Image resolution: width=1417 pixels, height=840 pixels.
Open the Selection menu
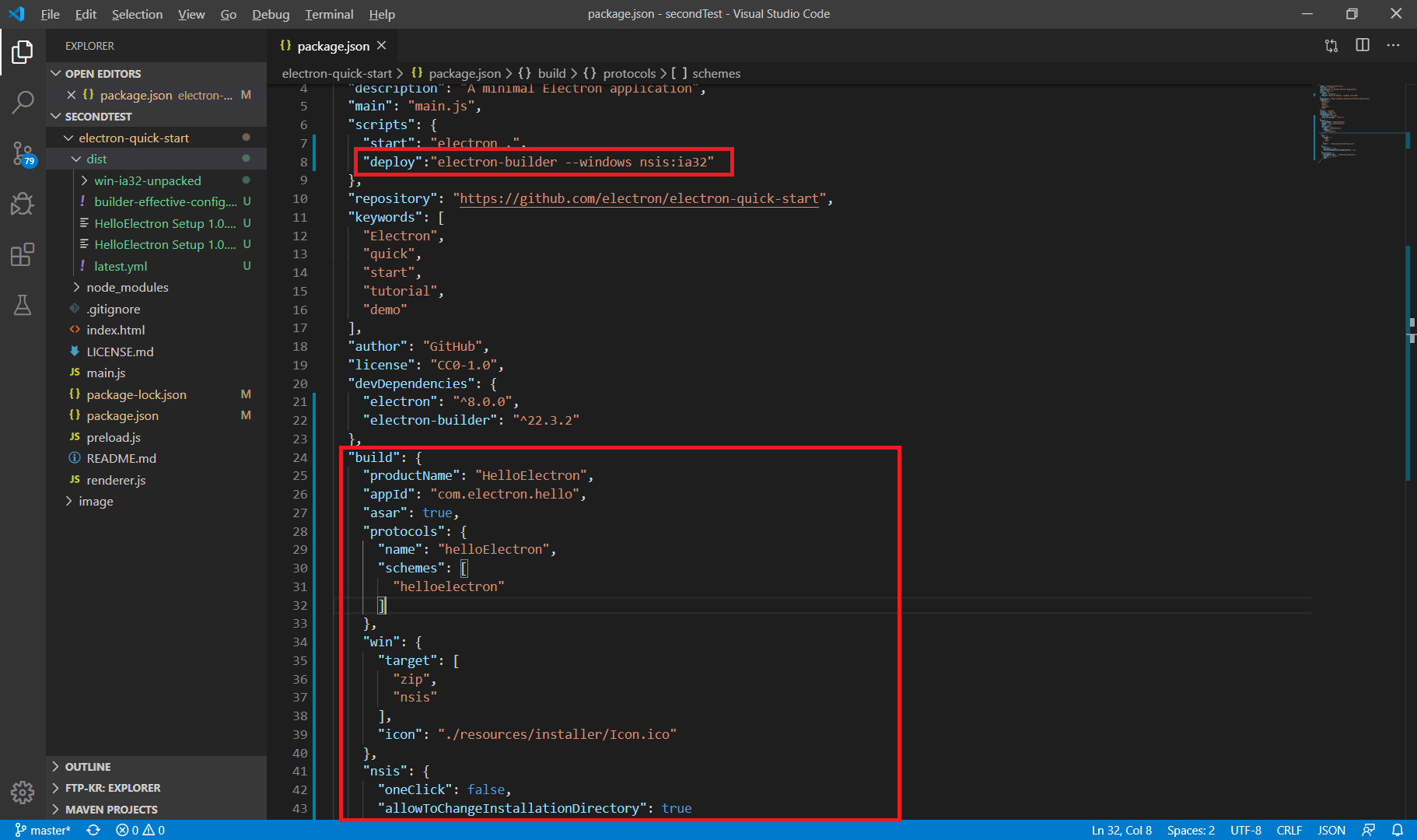coord(137,14)
